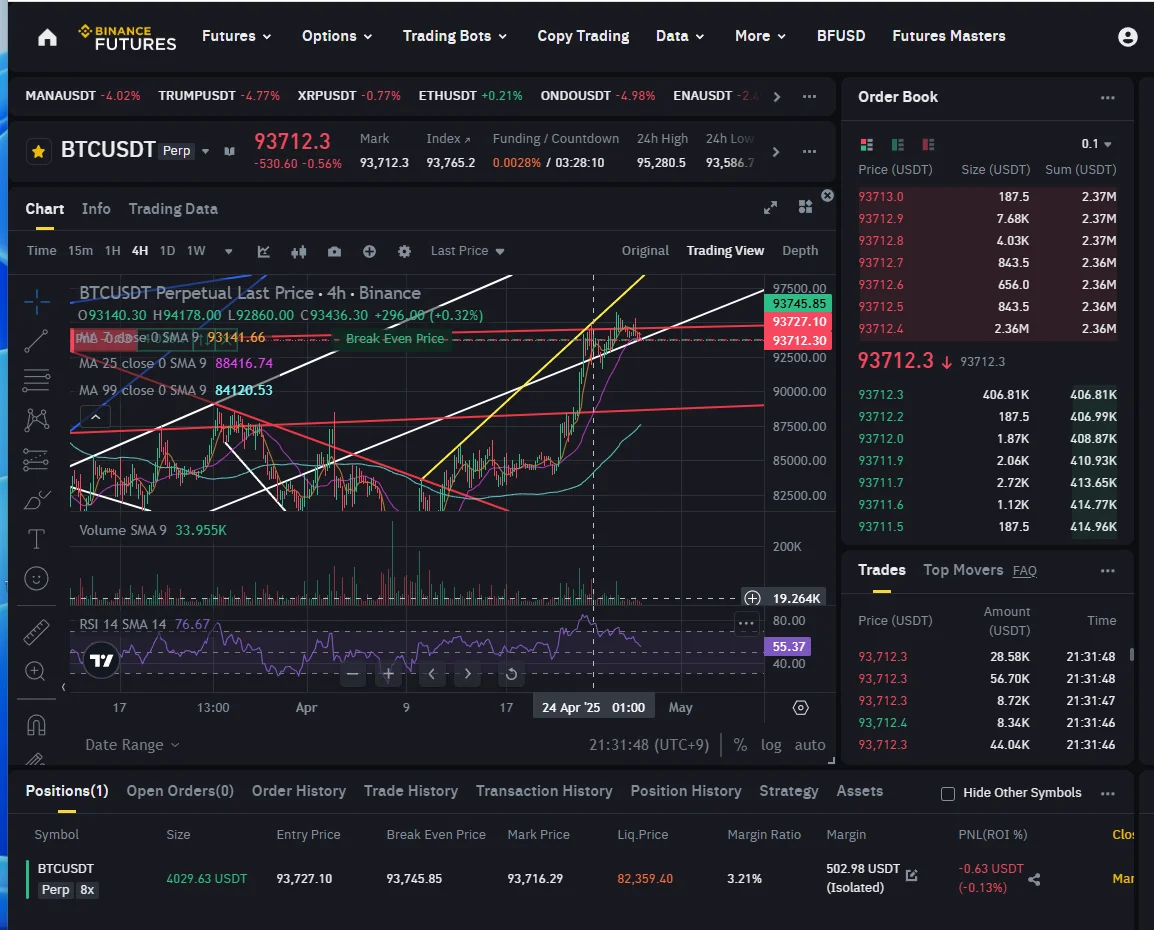Select the trend line drawing tool
The height and width of the screenshot is (930, 1154).
tap(36, 341)
